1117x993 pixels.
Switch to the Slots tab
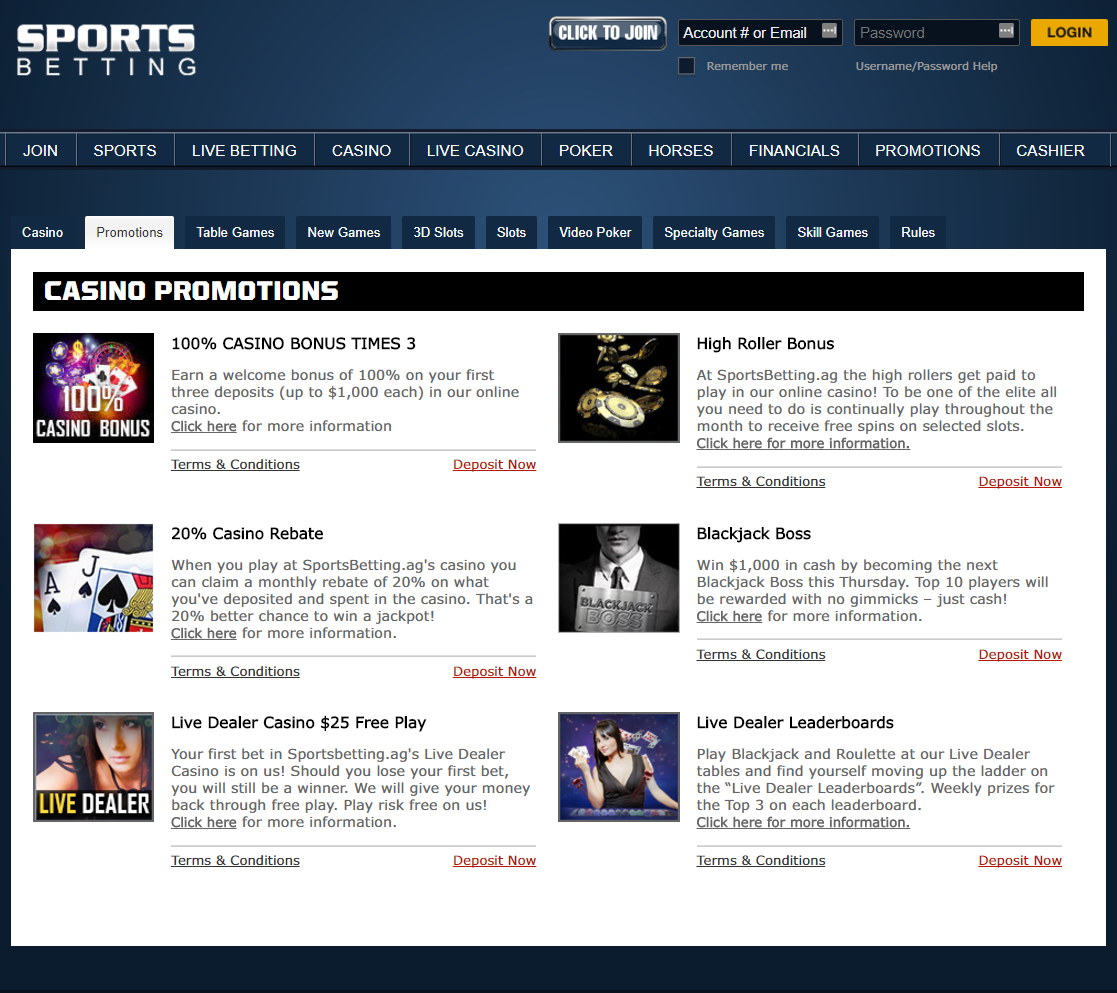click(x=511, y=232)
